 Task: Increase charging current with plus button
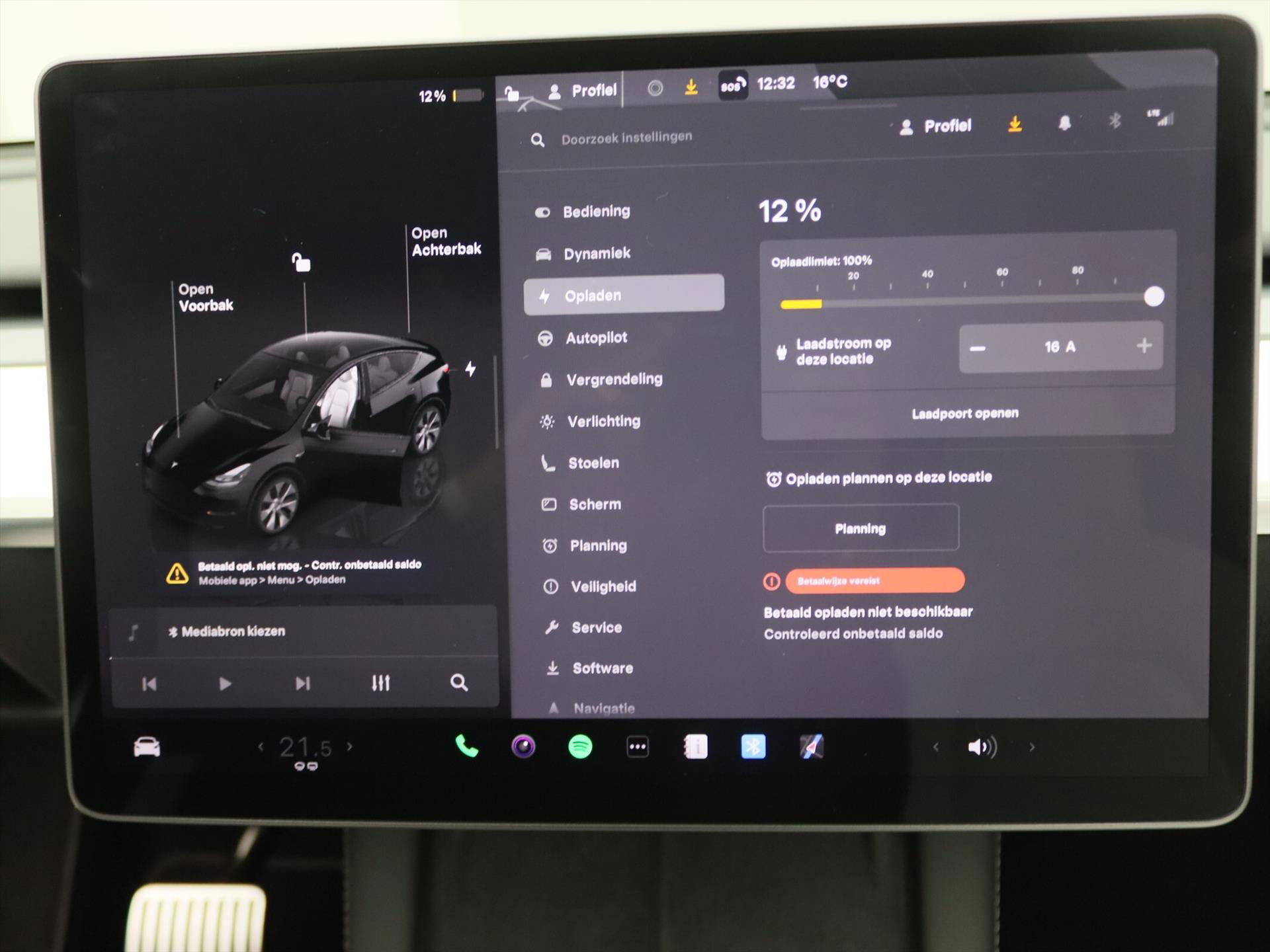point(1144,346)
